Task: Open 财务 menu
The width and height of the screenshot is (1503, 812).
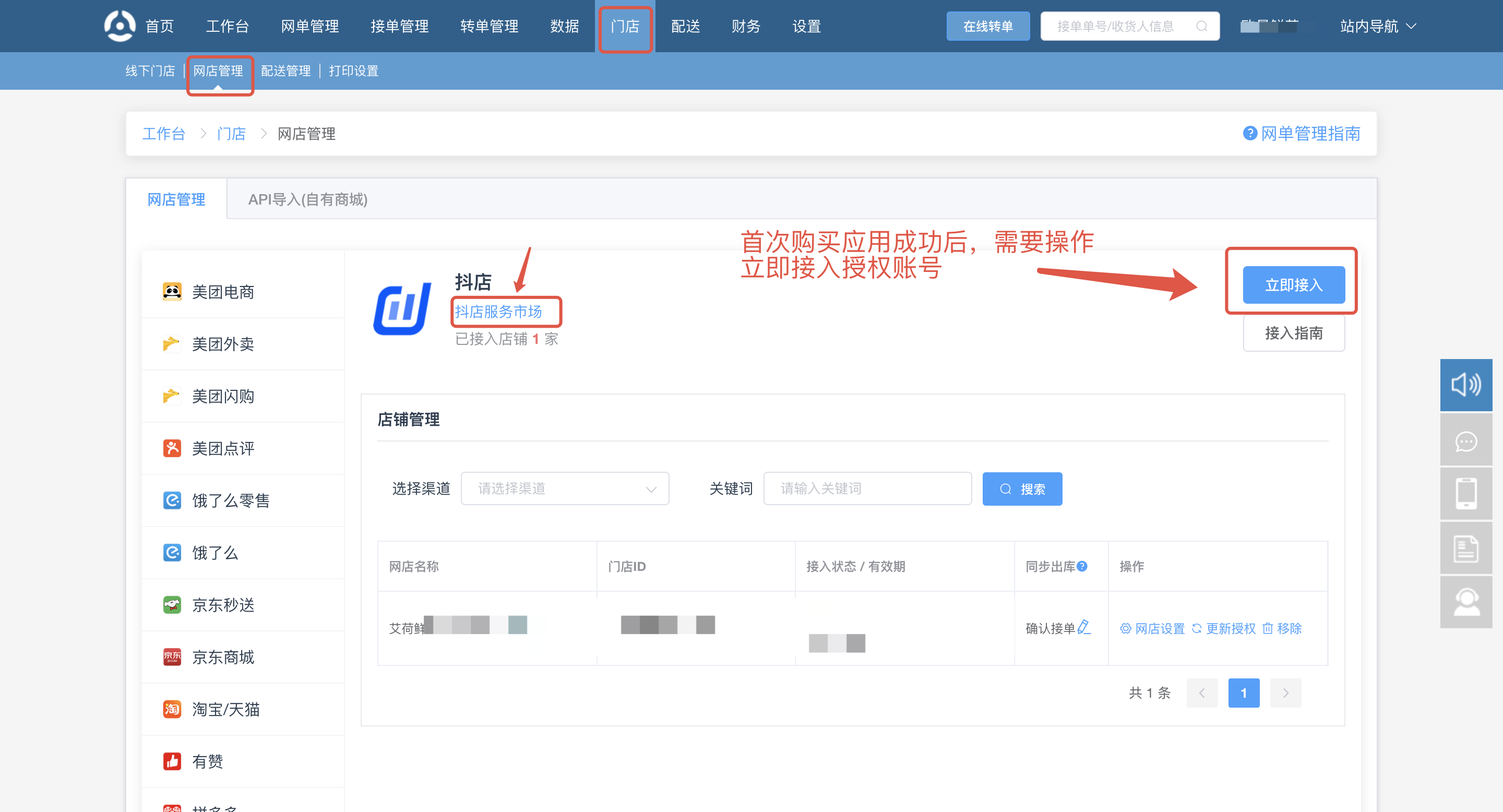Action: tap(746, 26)
